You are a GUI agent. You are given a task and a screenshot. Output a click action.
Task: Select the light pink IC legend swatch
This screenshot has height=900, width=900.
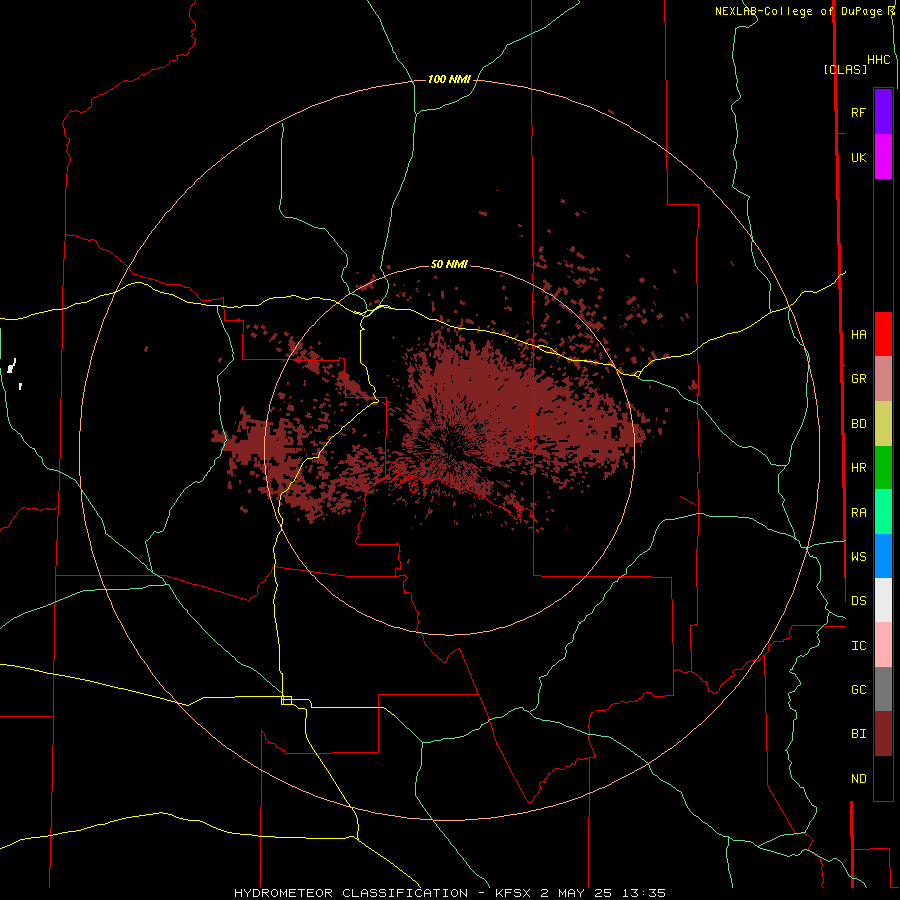tap(883, 645)
